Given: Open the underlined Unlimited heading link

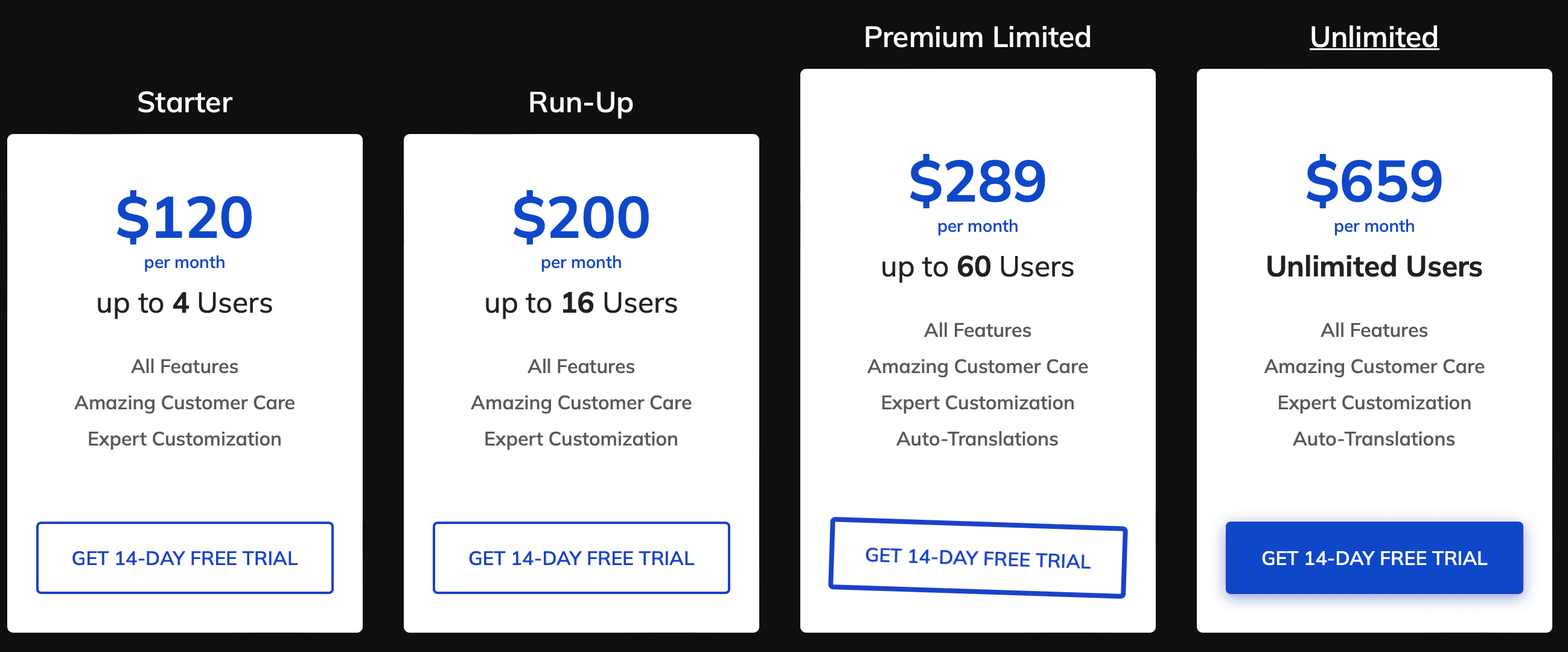Looking at the screenshot, I should click(x=1374, y=37).
